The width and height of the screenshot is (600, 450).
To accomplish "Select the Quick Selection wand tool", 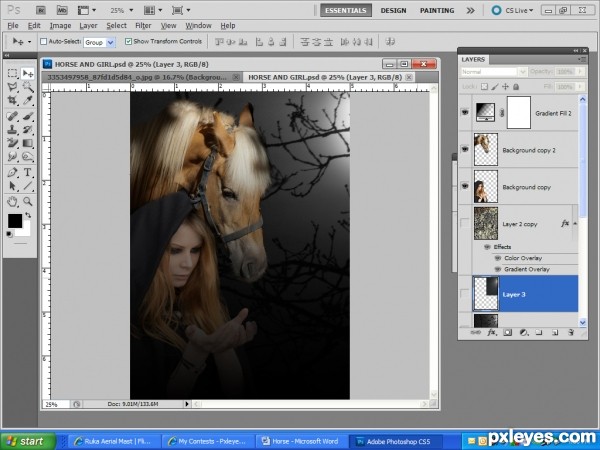I will pyautogui.click(x=28, y=87).
